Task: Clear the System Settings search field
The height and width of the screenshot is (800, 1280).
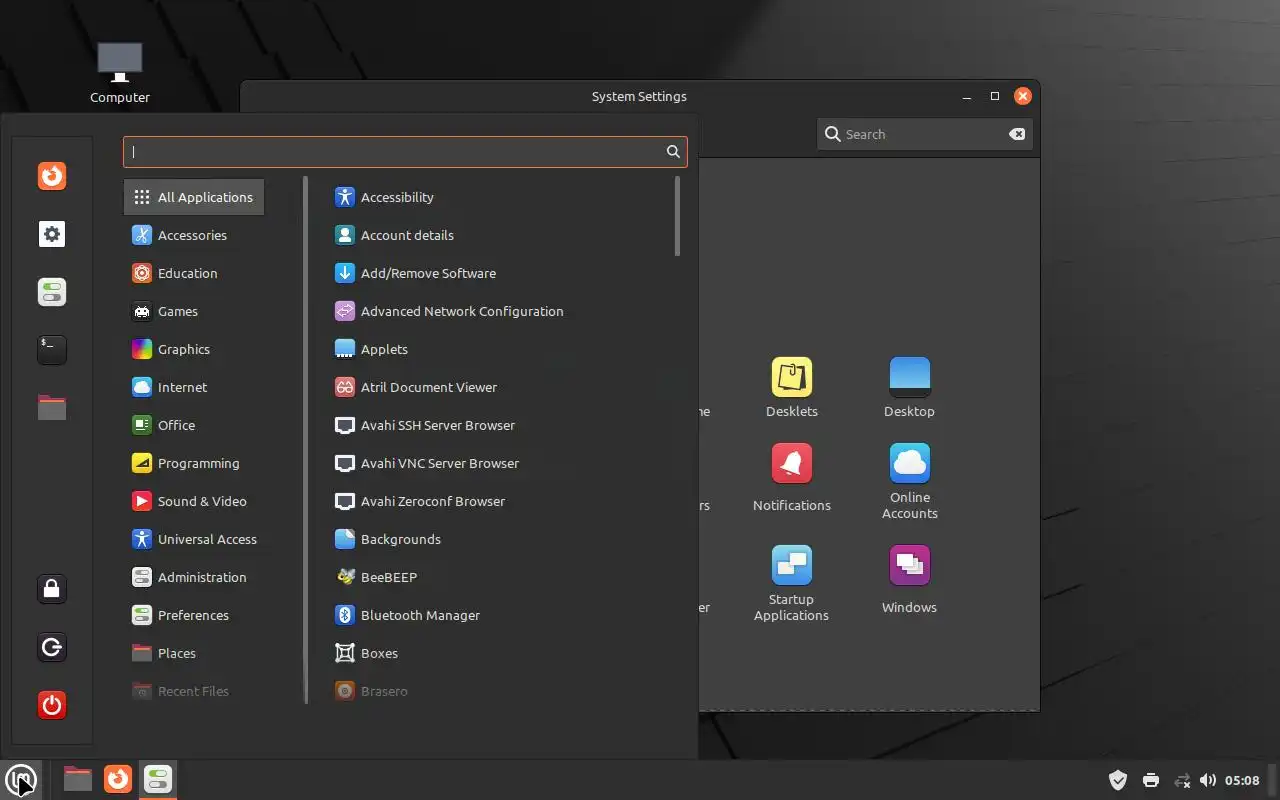Action: click(x=1017, y=134)
